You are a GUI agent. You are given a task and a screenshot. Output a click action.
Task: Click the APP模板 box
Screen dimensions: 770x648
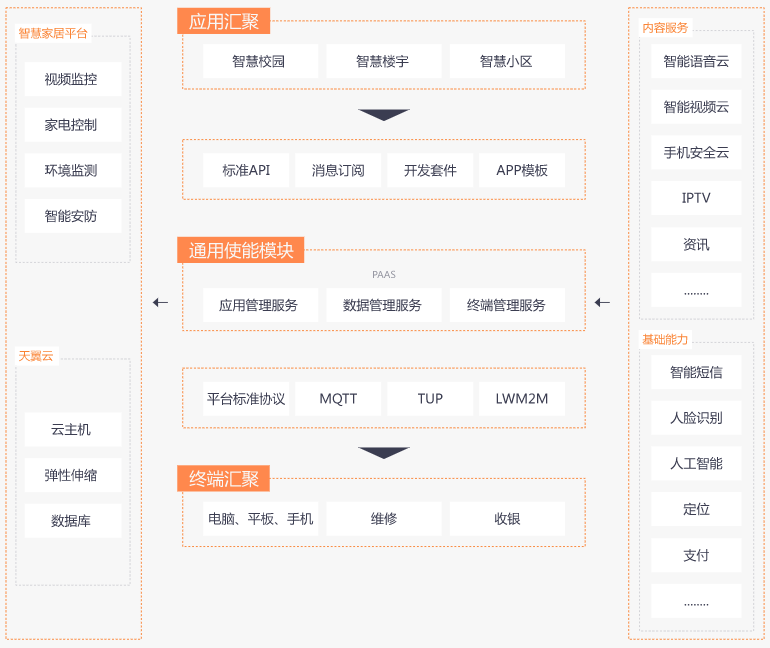click(522, 170)
